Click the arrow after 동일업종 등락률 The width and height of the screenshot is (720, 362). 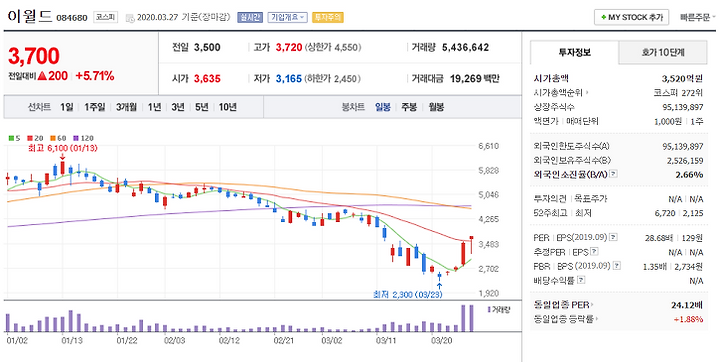tap(597, 319)
